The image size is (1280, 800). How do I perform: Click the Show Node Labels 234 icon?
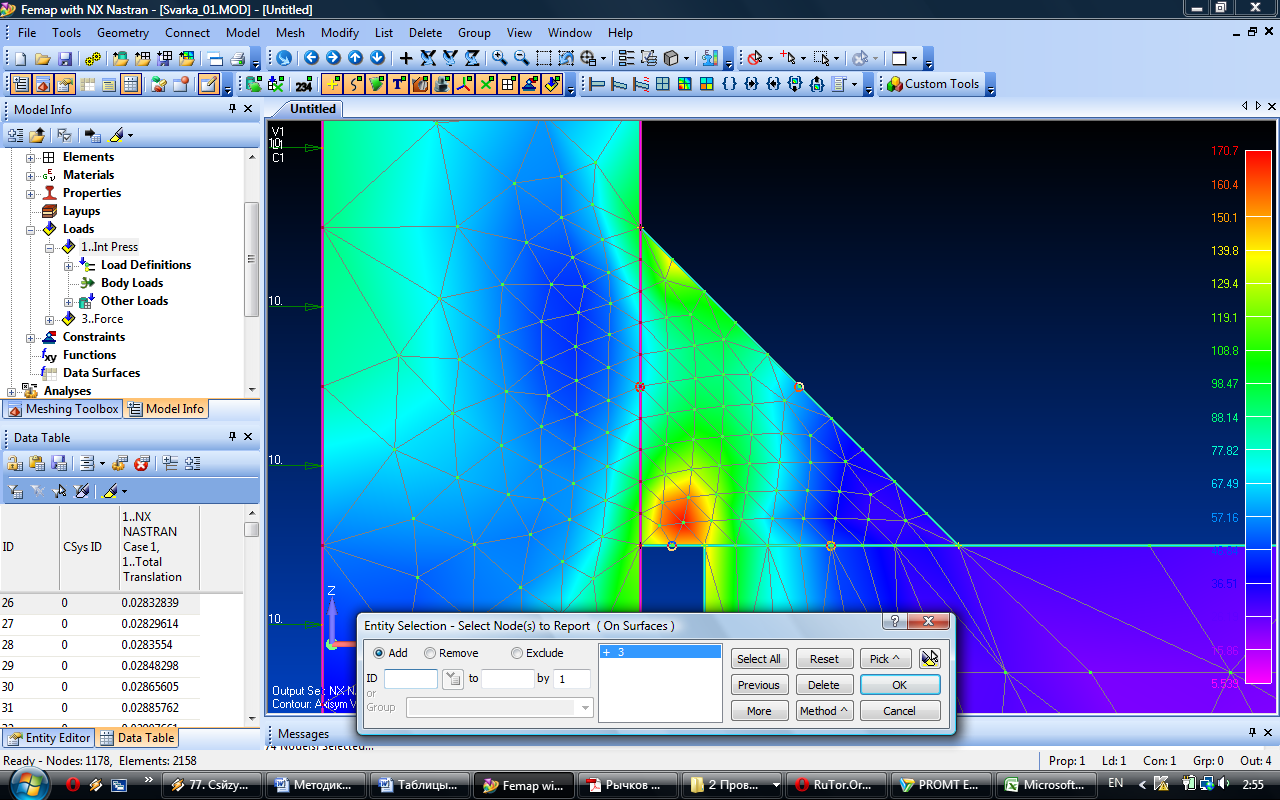point(304,85)
